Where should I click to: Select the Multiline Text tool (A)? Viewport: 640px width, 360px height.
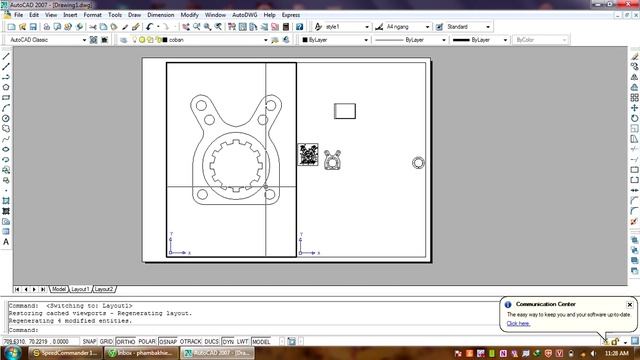[x=6, y=242]
